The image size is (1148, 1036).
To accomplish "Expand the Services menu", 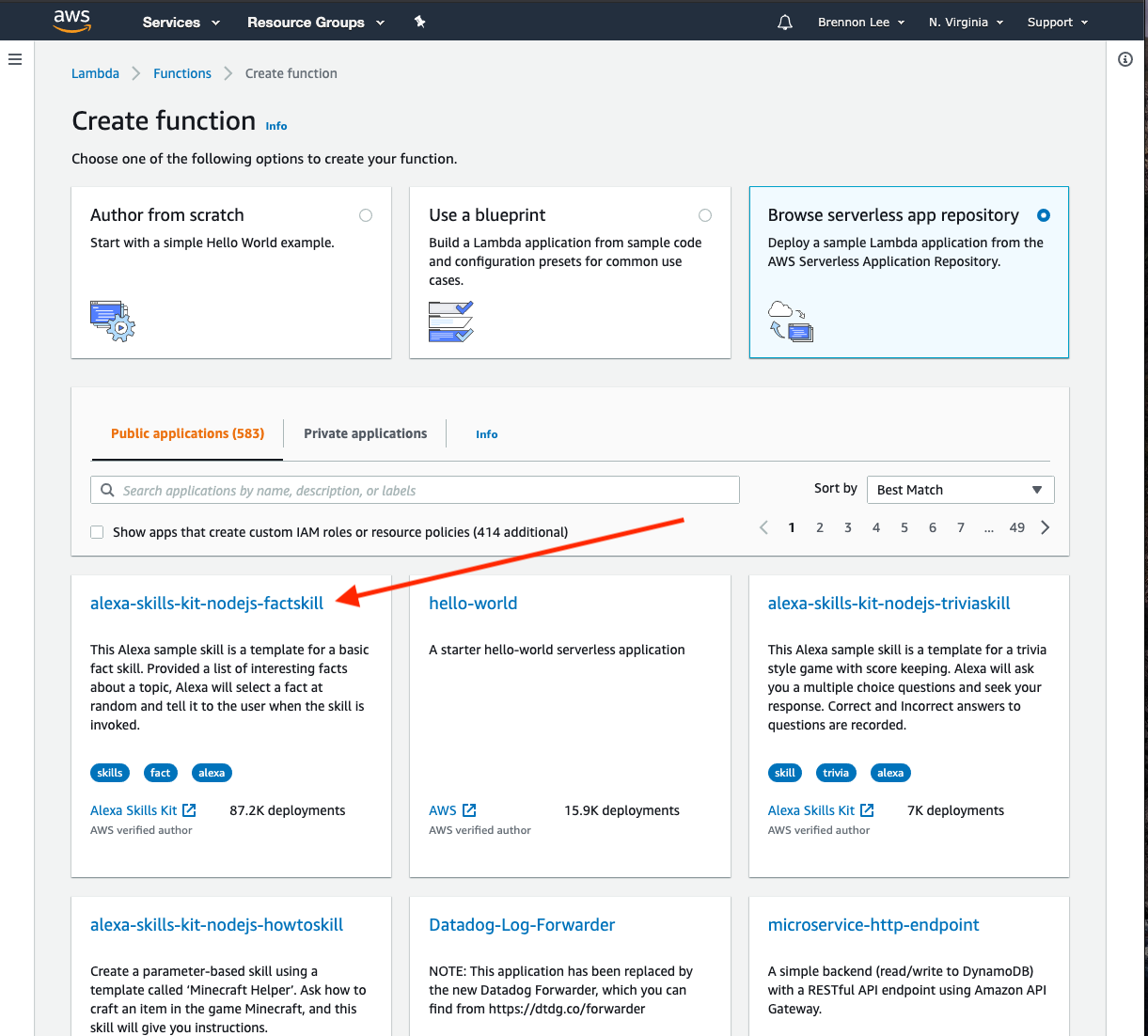I will coord(181,22).
